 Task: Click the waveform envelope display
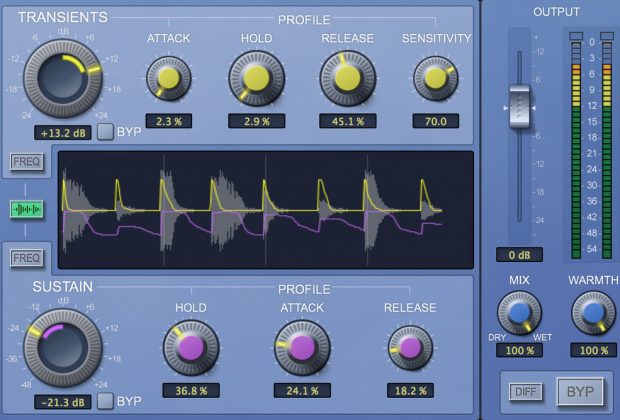click(266, 210)
